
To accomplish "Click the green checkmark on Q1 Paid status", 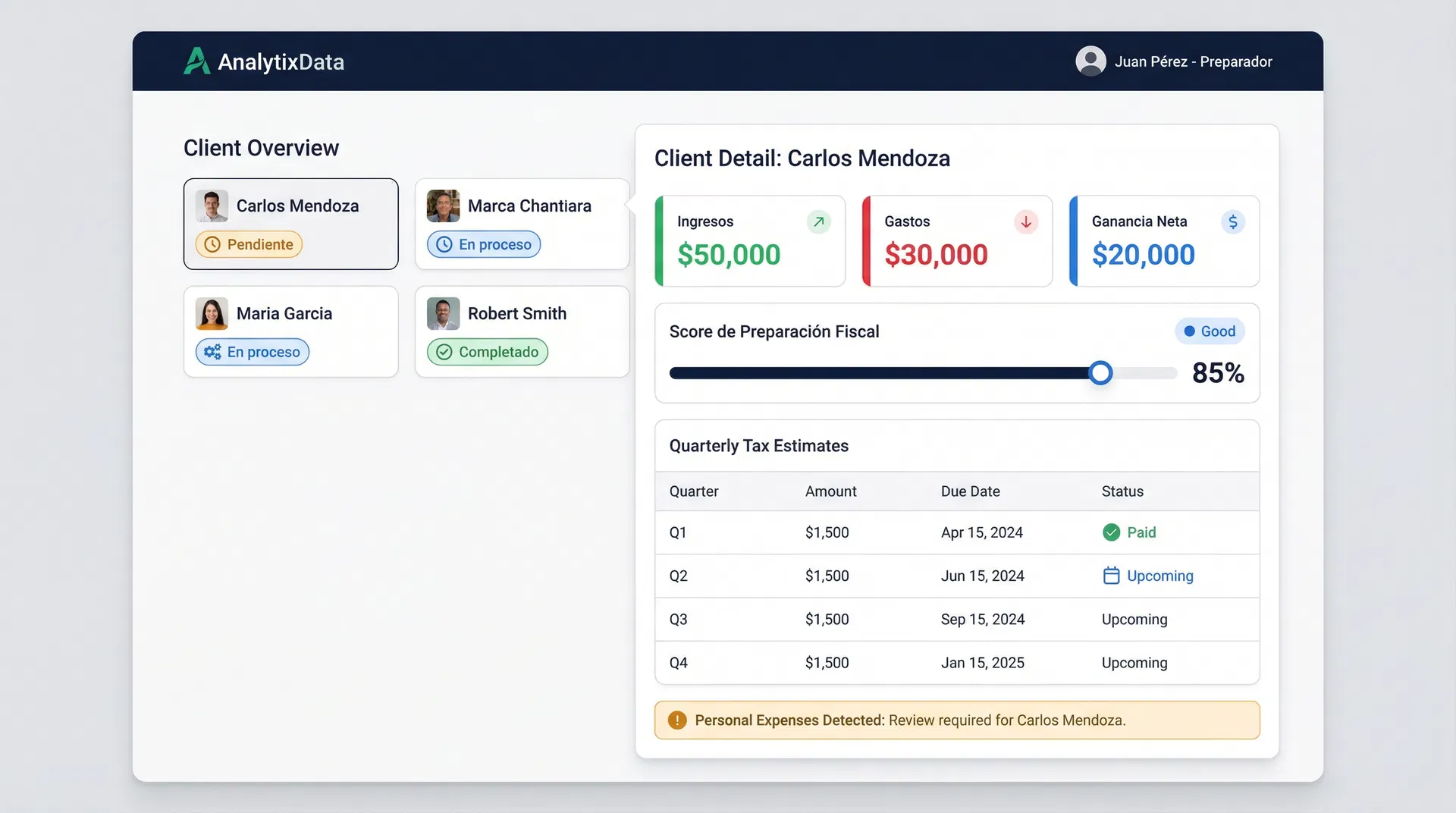I will (1111, 532).
